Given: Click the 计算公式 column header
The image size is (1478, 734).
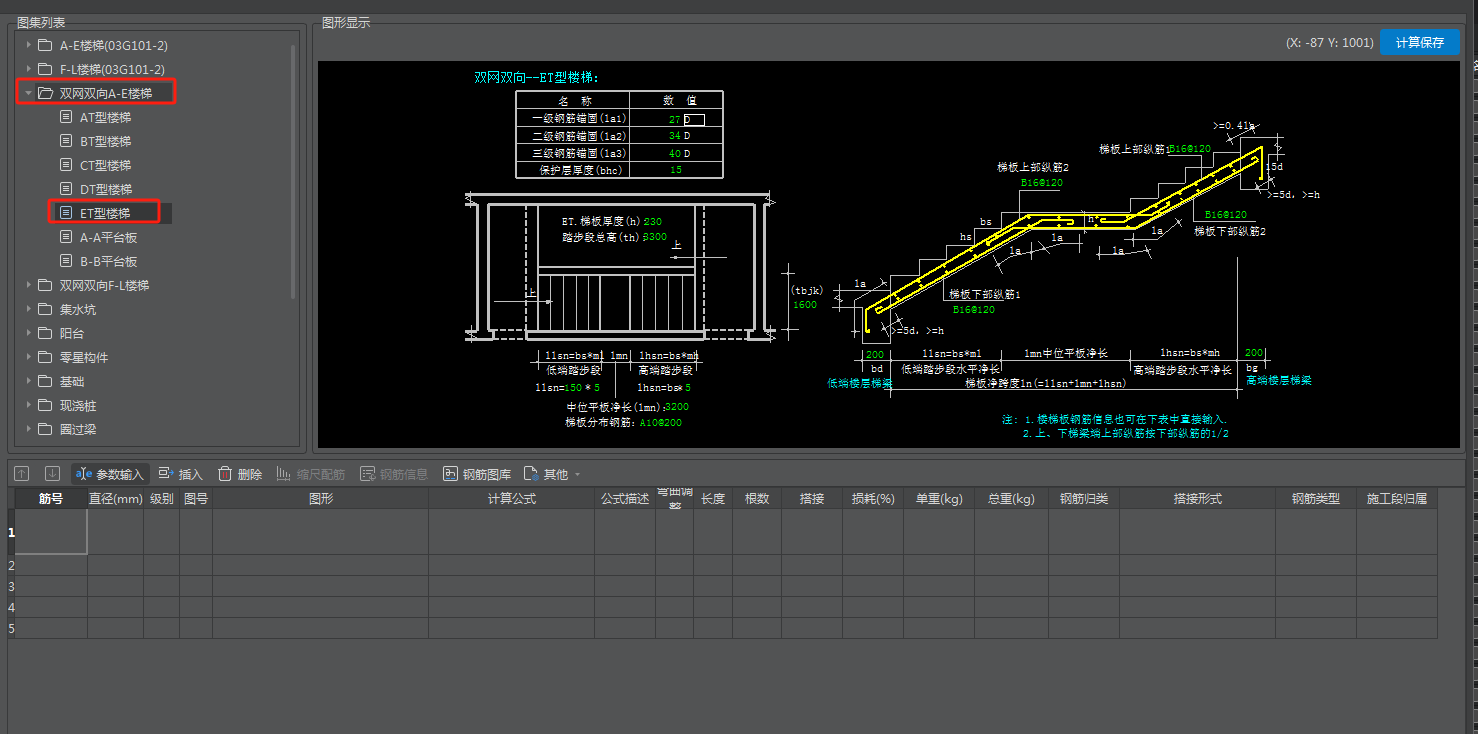Looking at the screenshot, I should [512, 498].
